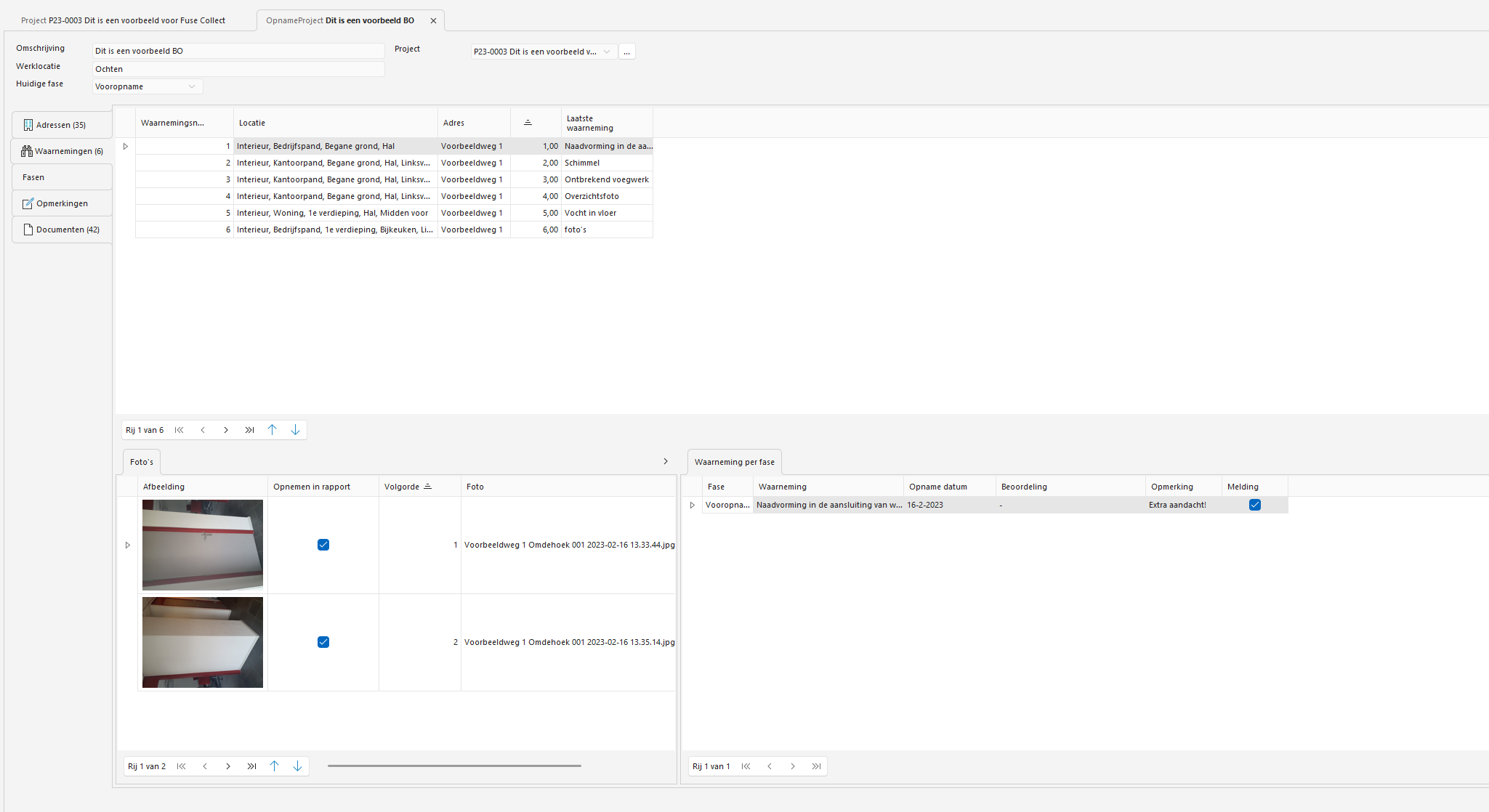Sort by Waarnemingsnummer column header
The height and width of the screenshot is (812, 1489).
pos(185,123)
